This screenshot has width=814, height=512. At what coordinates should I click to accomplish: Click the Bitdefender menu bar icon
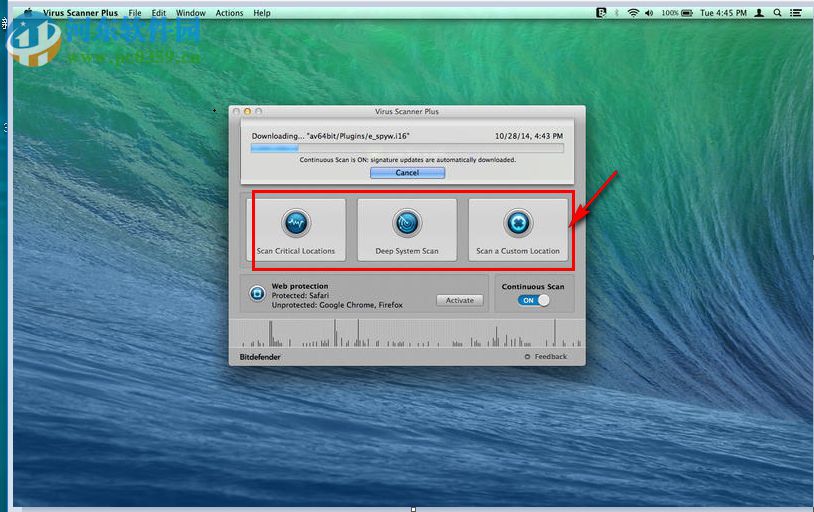tap(601, 12)
